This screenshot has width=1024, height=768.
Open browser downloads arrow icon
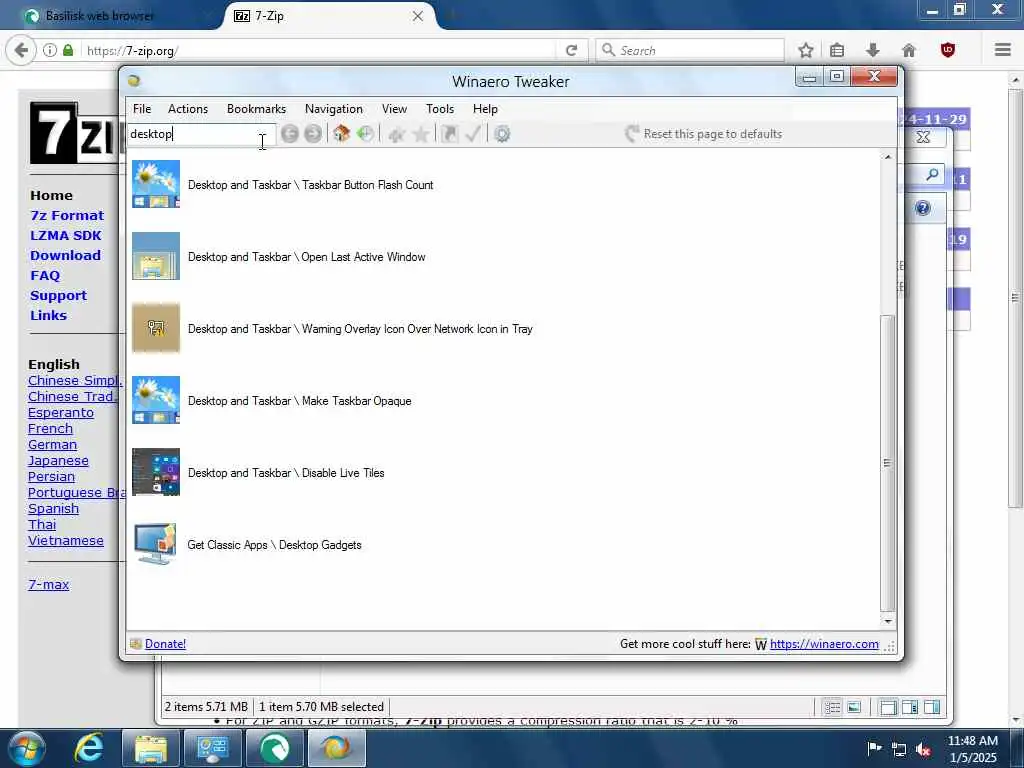tap(873, 50)
